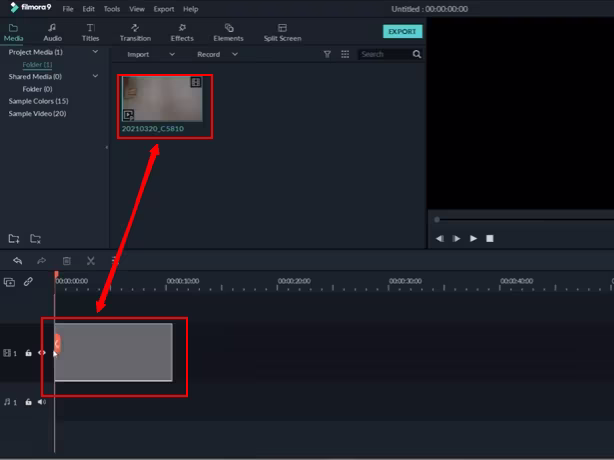Click the Undo arrow icon
The width and height of the screenshot is (614, 460).
[x=18, y=260]
